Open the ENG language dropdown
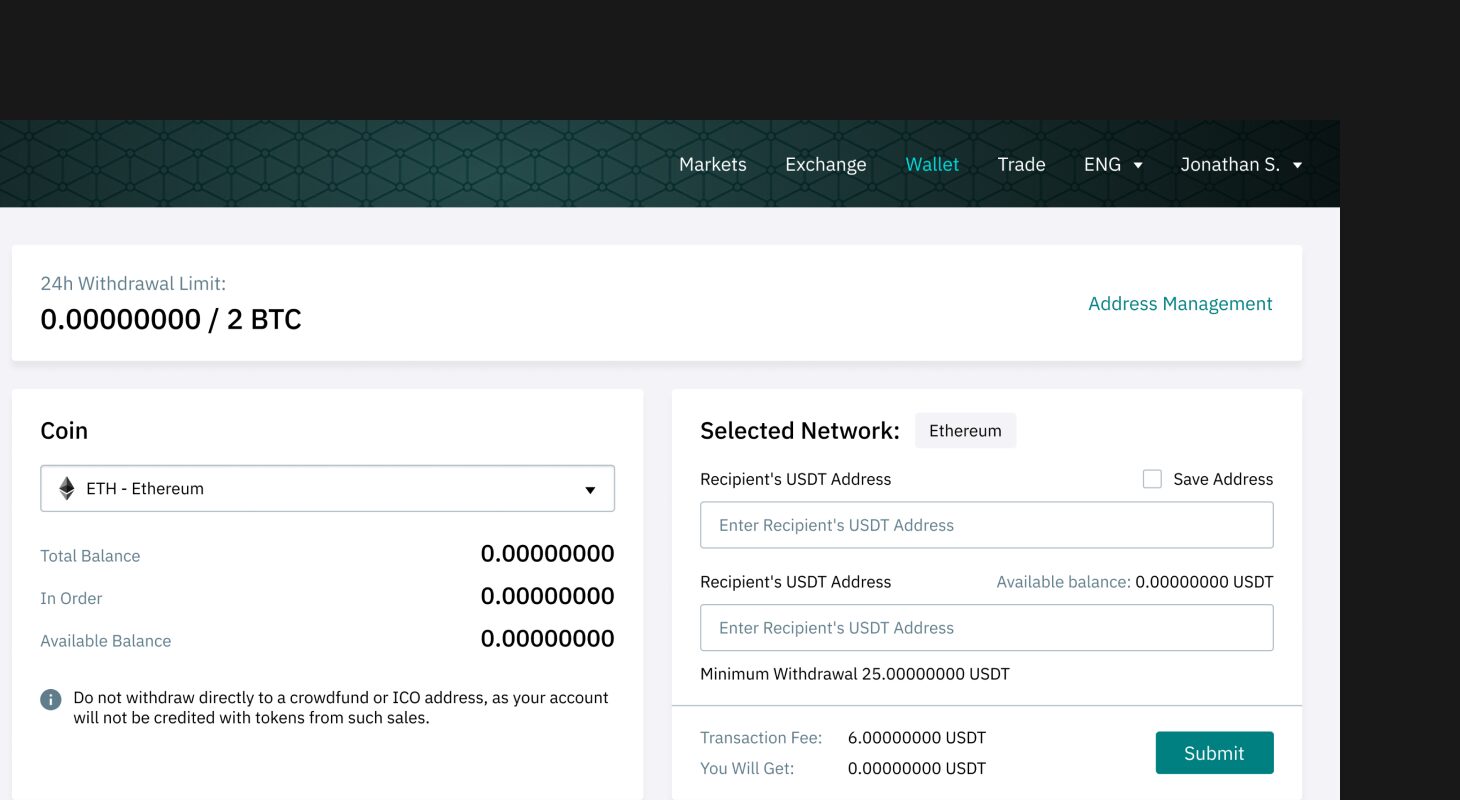Image resolution: width=1460 pixels, height=800 pixels. pos(1113,164)
